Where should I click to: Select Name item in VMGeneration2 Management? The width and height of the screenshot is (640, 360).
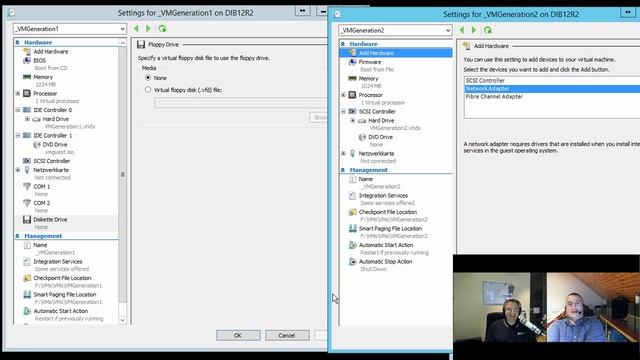(365, 179)
